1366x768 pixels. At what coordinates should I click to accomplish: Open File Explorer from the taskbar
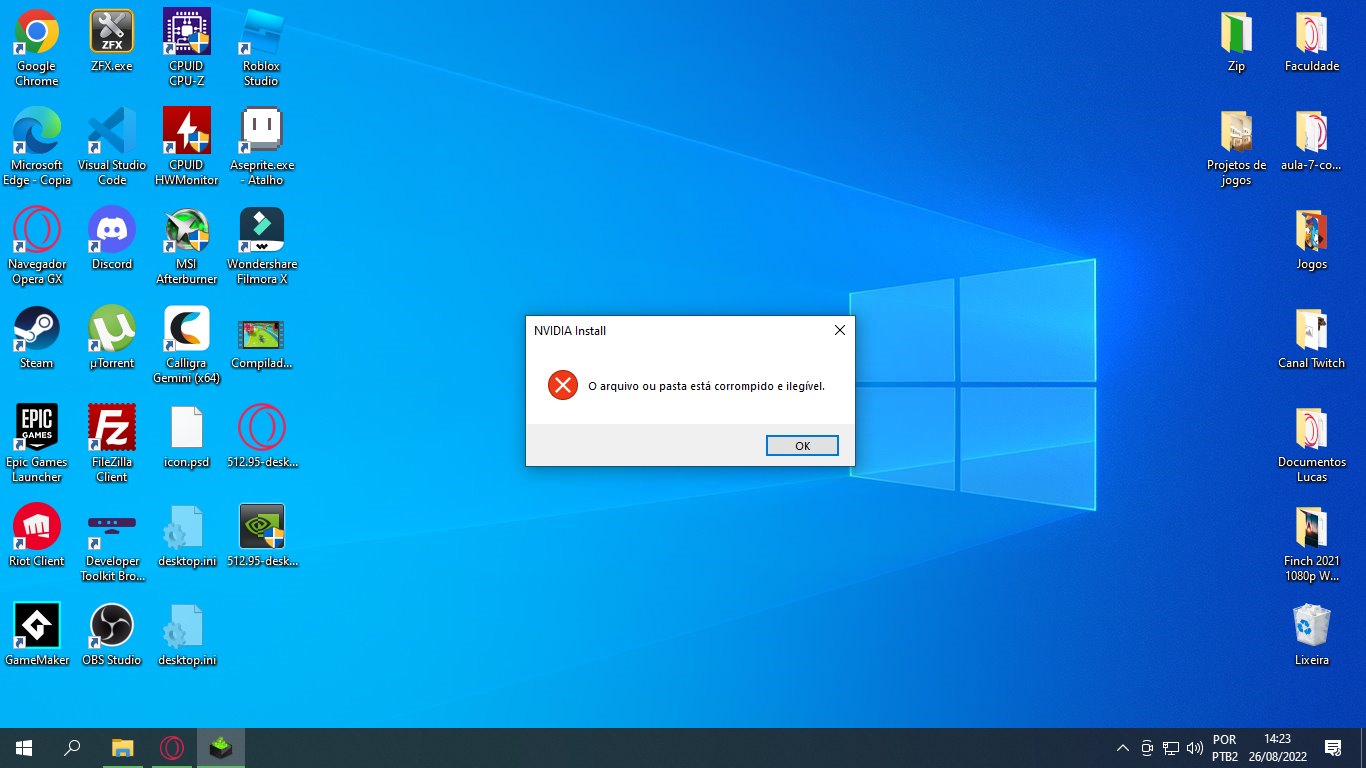122,748
